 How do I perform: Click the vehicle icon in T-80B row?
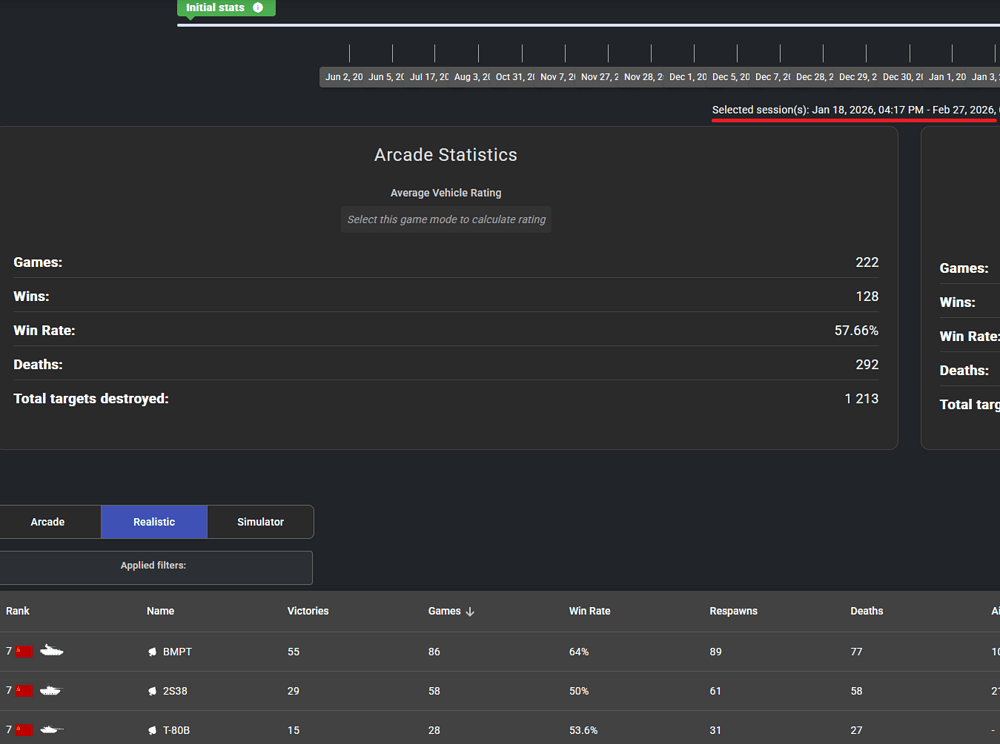51,730
